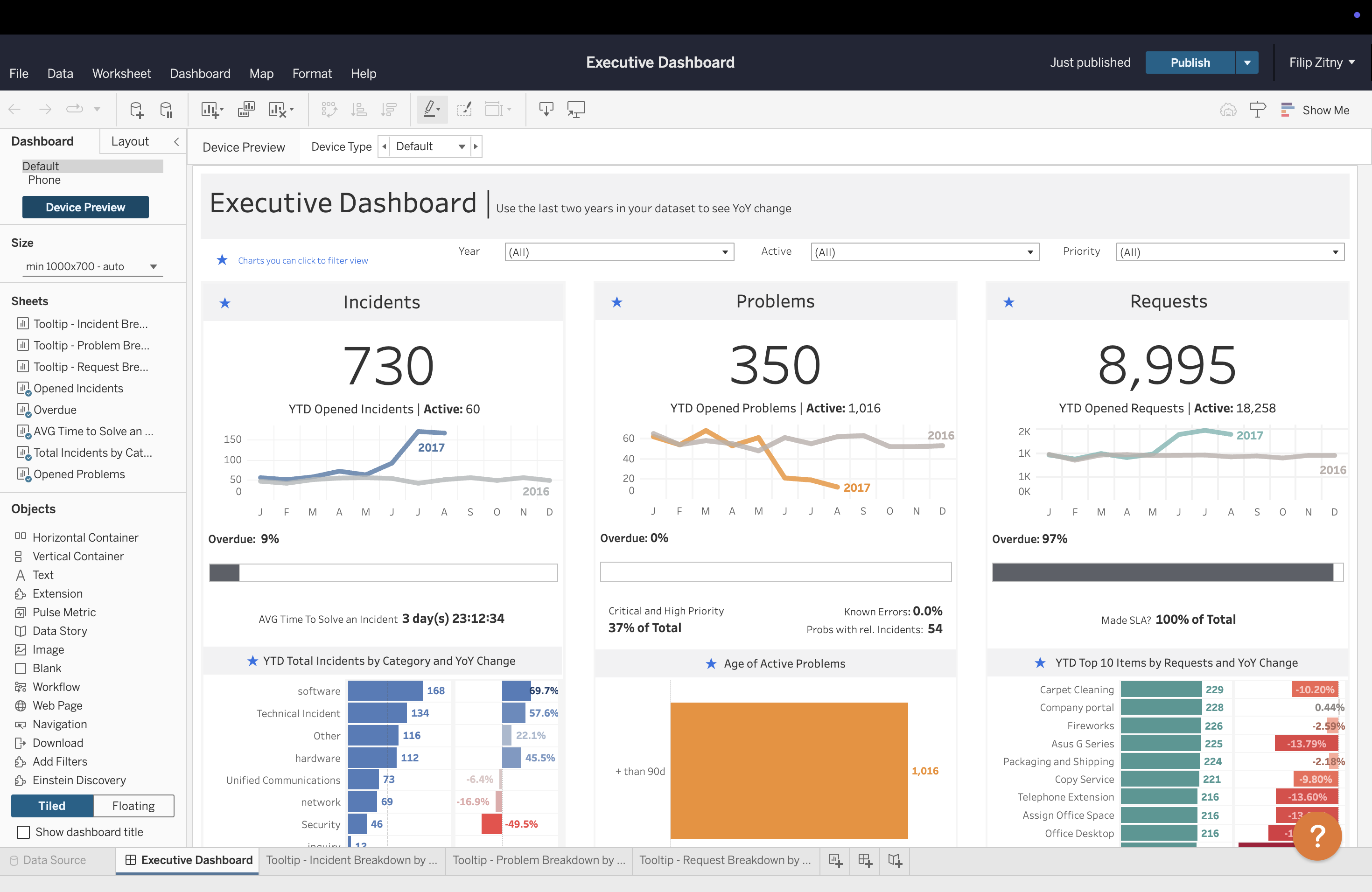Screen dimensions: 1372x892
Task: Click the New Worksheet tab icon
Action: [835, 860]
